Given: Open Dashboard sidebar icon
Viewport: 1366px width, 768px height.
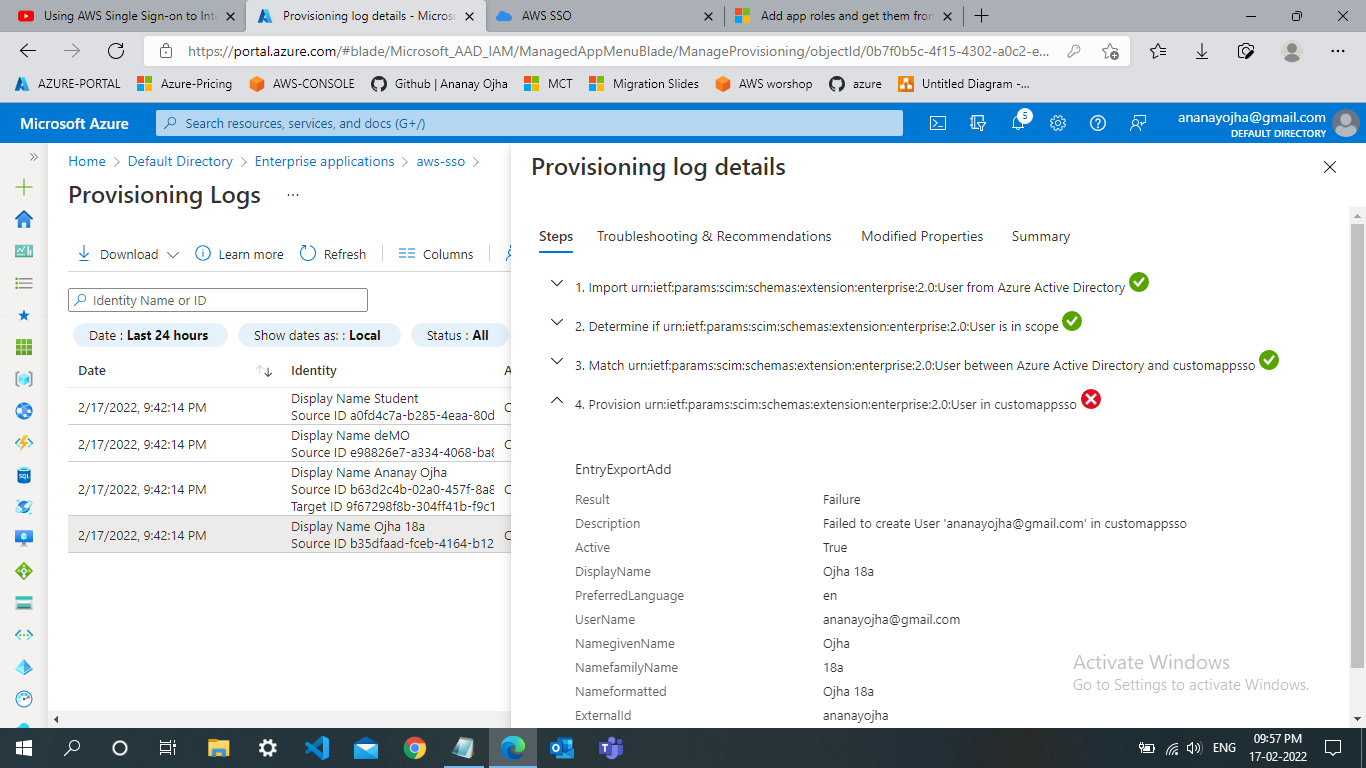Looking at the screenshot, I should pyautogui.click(x=24, y=251).
